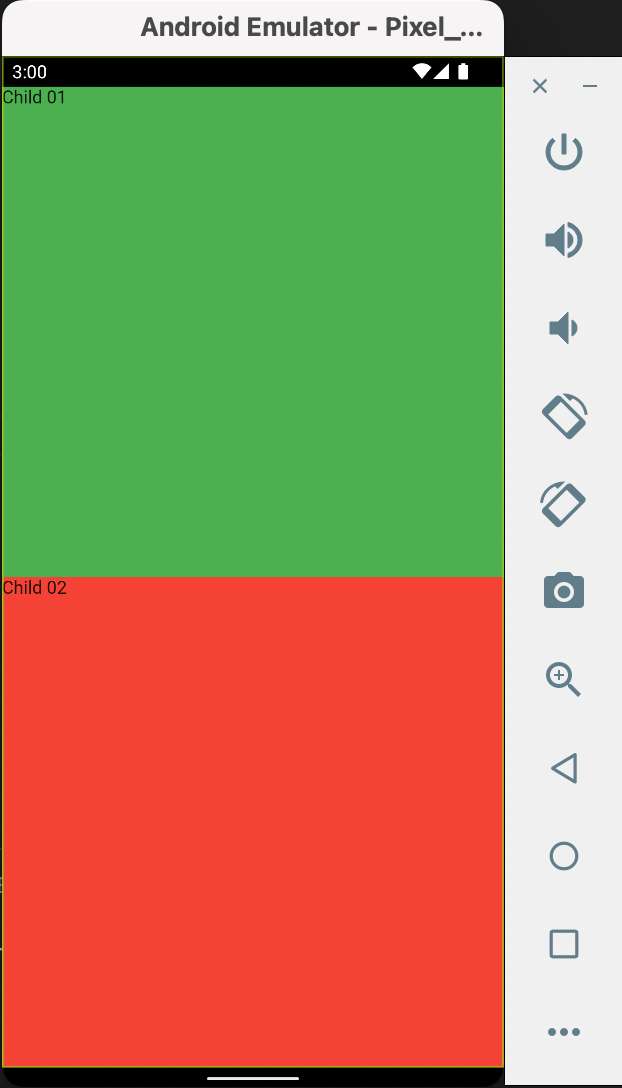The height and width of the screenshot is (1088, 622).
Task: Tap the battery icon in status bar
Action: coord(463,71)
